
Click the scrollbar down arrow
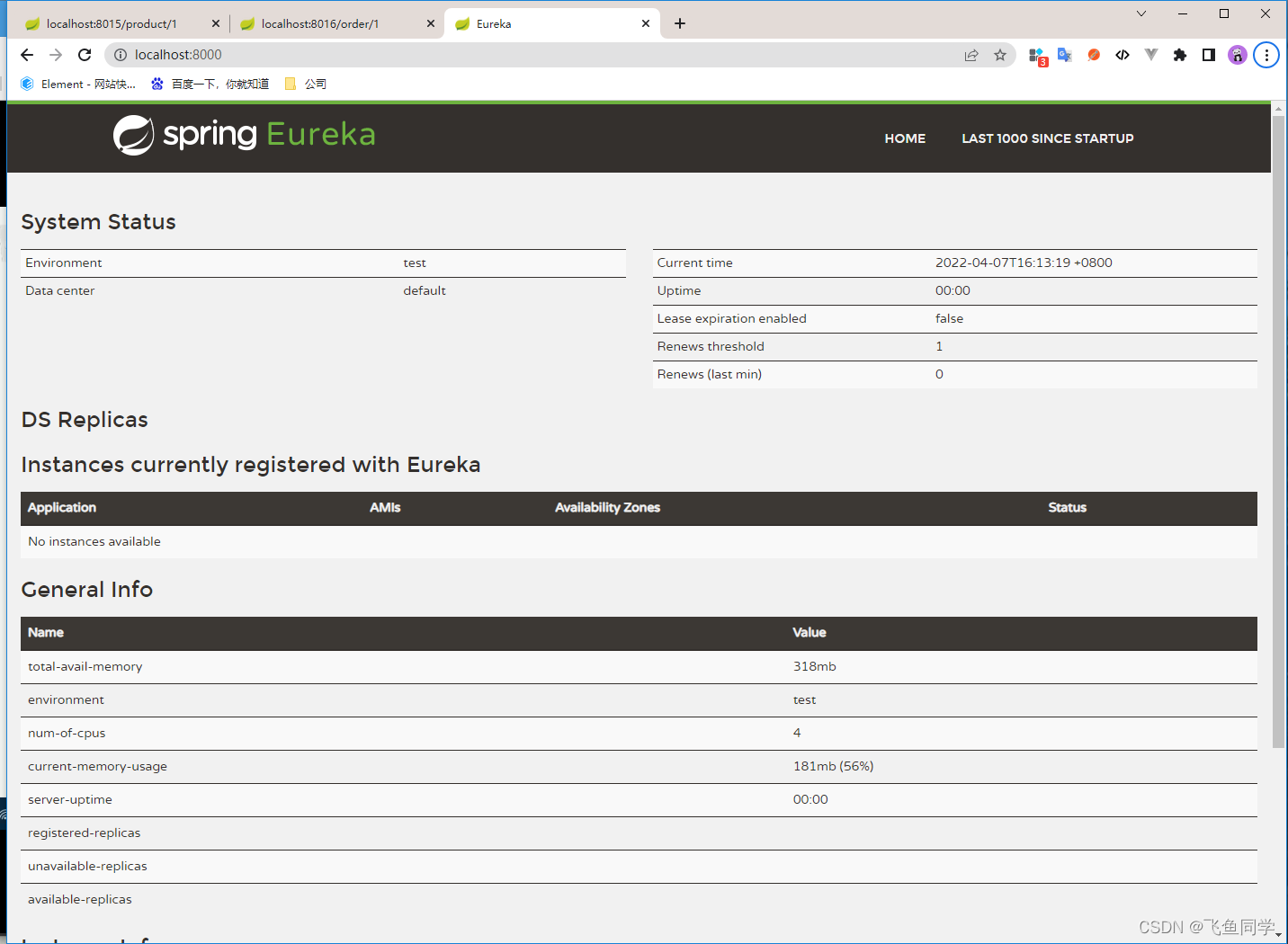(x=1278, y=934)
